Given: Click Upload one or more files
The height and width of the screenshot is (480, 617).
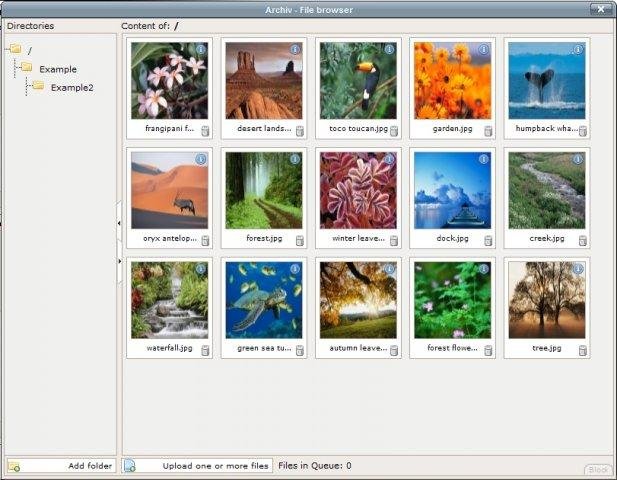Looking at the screenshot, I should coord(197,466).
